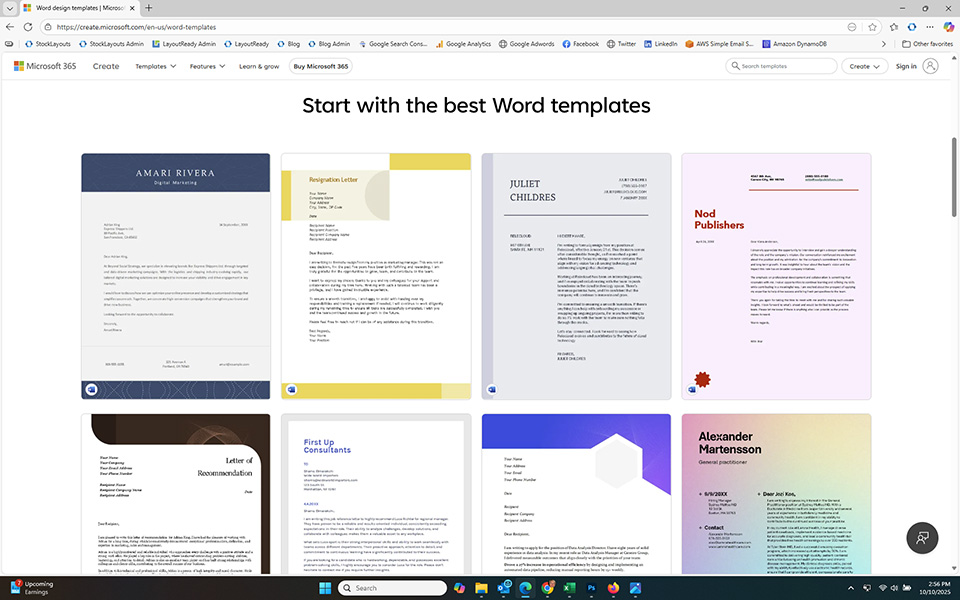
Task: Open the Templates dropdown menu
Action: point(156,66)
